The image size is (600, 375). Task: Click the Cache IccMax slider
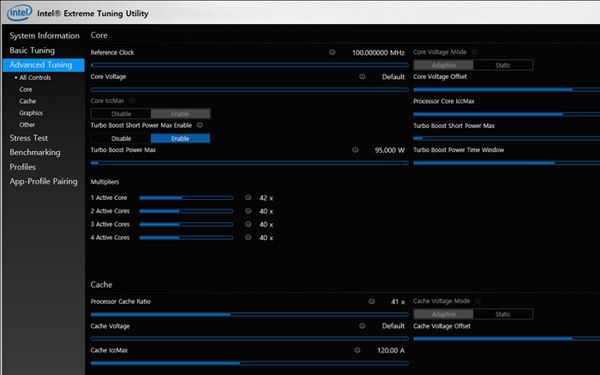tap(249, 363)
